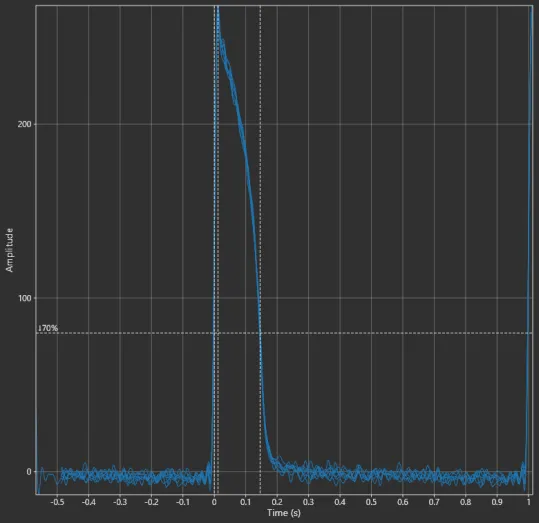Click the 1 tick label on time axis
This screenshot has width=539, height=523.
tap(529, 502)
